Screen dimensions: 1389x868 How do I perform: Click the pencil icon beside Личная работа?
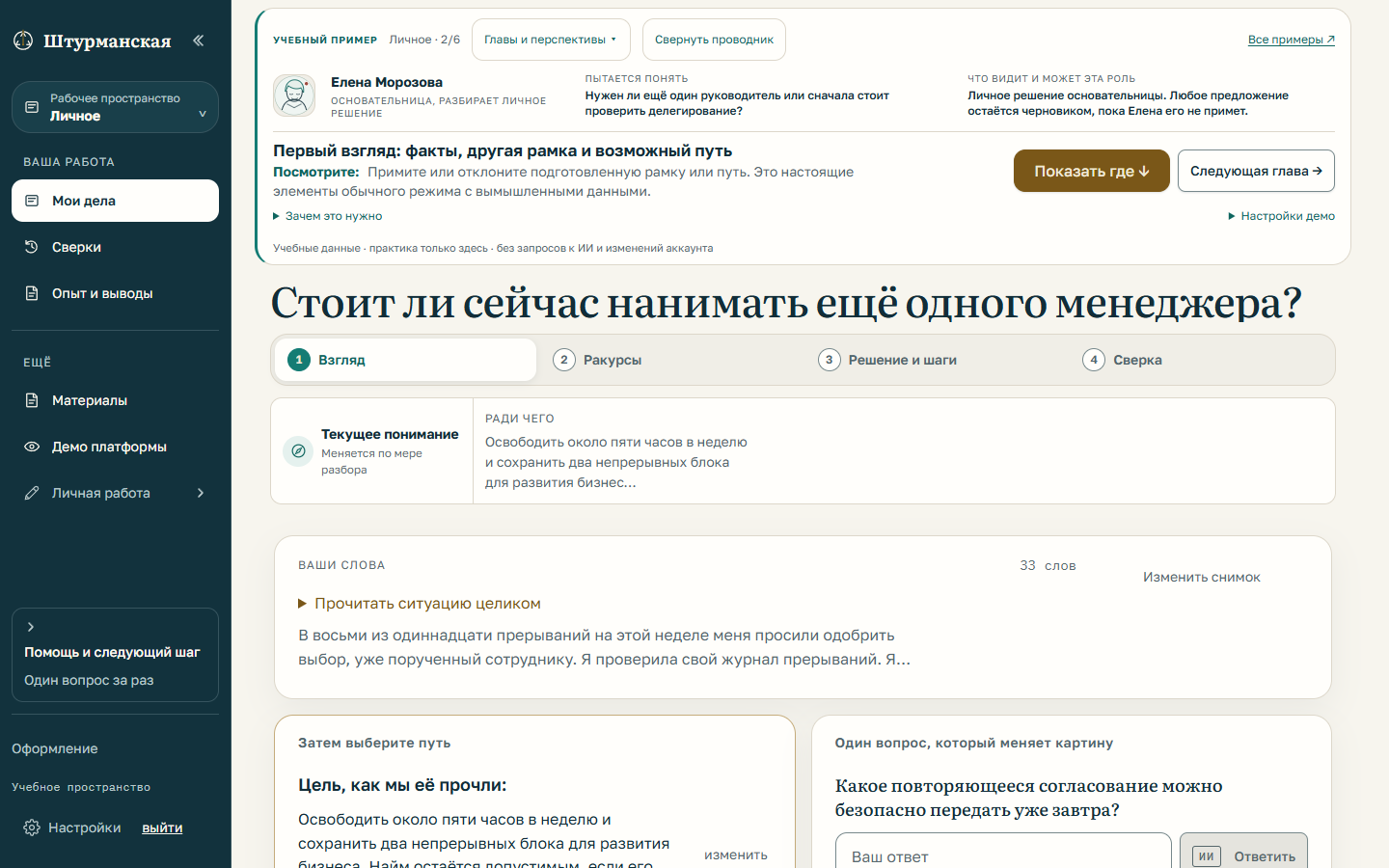tap(32, 493)
